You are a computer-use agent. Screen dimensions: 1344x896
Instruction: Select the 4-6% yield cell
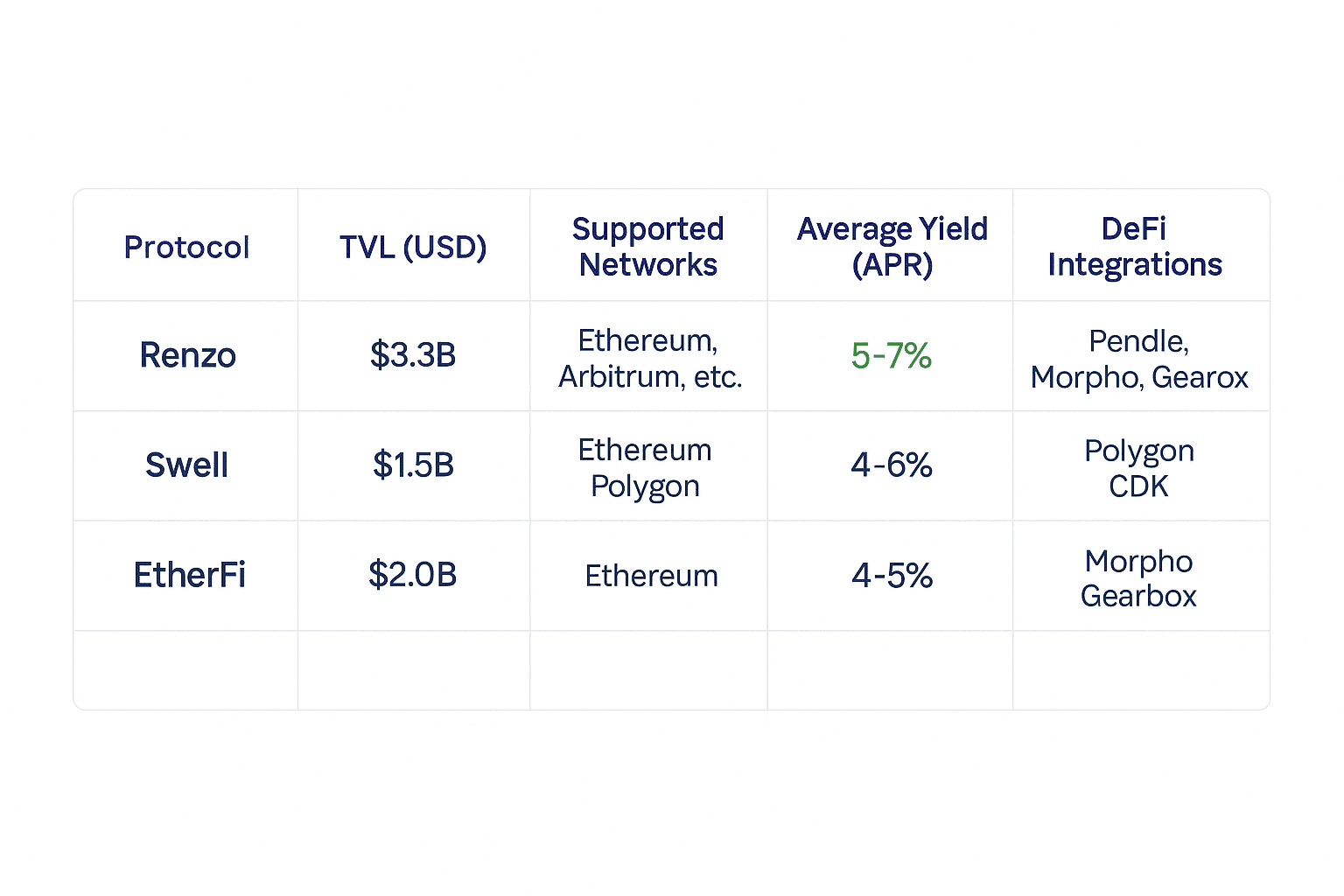tap(891, 465)
